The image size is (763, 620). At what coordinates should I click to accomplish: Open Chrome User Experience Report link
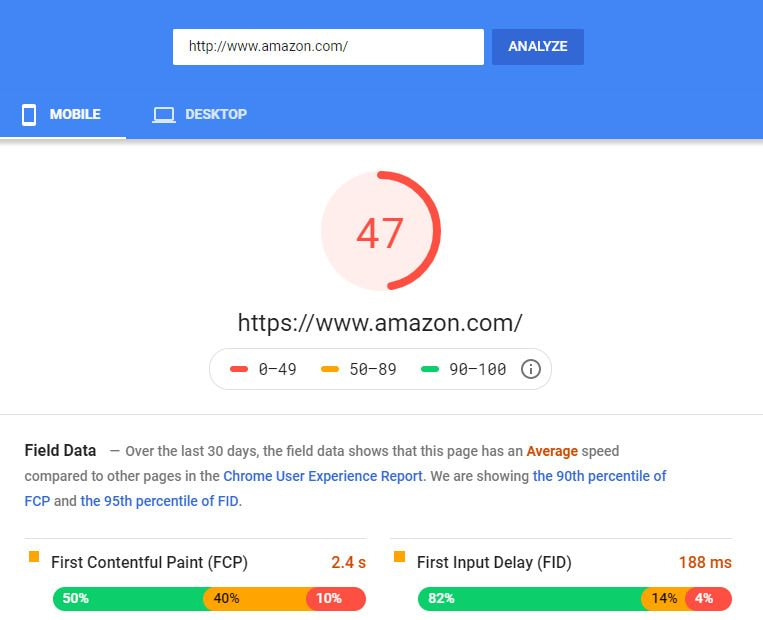point(323,476)
